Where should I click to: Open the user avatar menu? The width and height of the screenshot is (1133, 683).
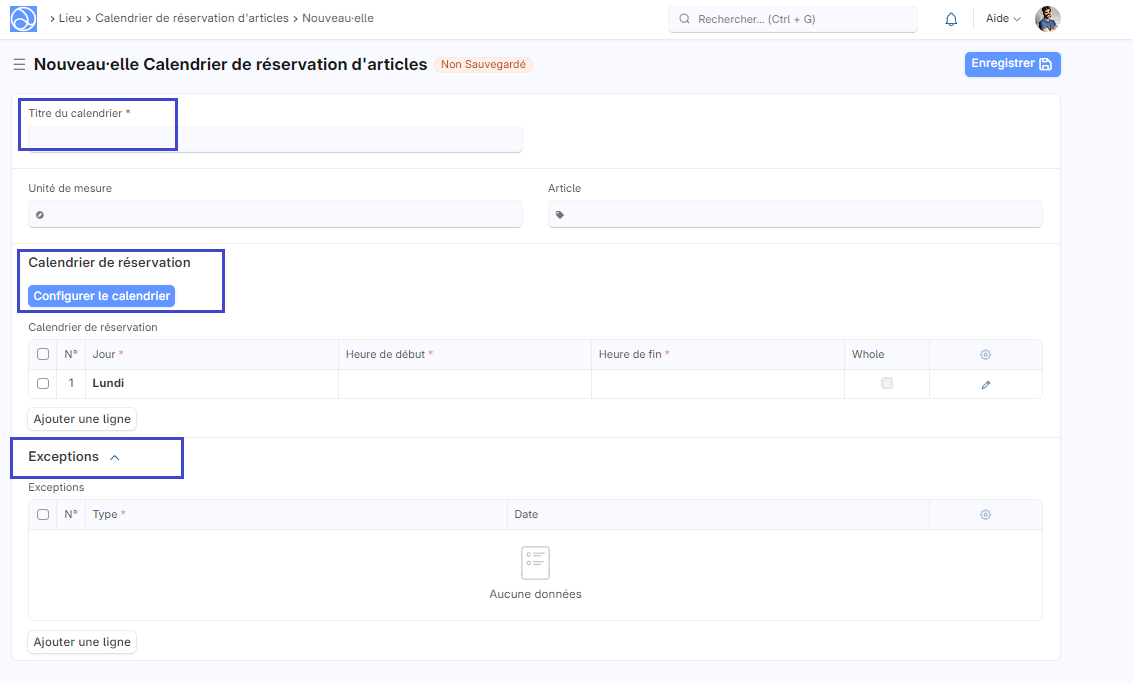[x=1047, y=19]
